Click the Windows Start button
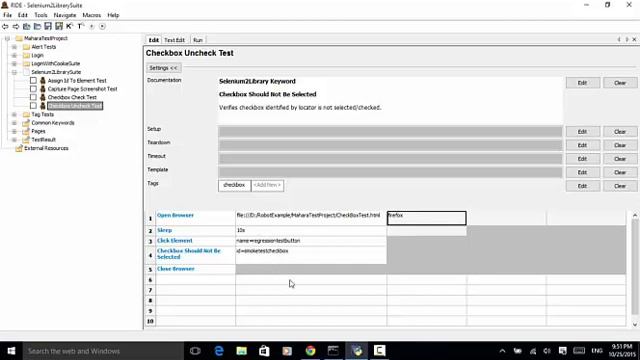 click(x=11, y=351)
